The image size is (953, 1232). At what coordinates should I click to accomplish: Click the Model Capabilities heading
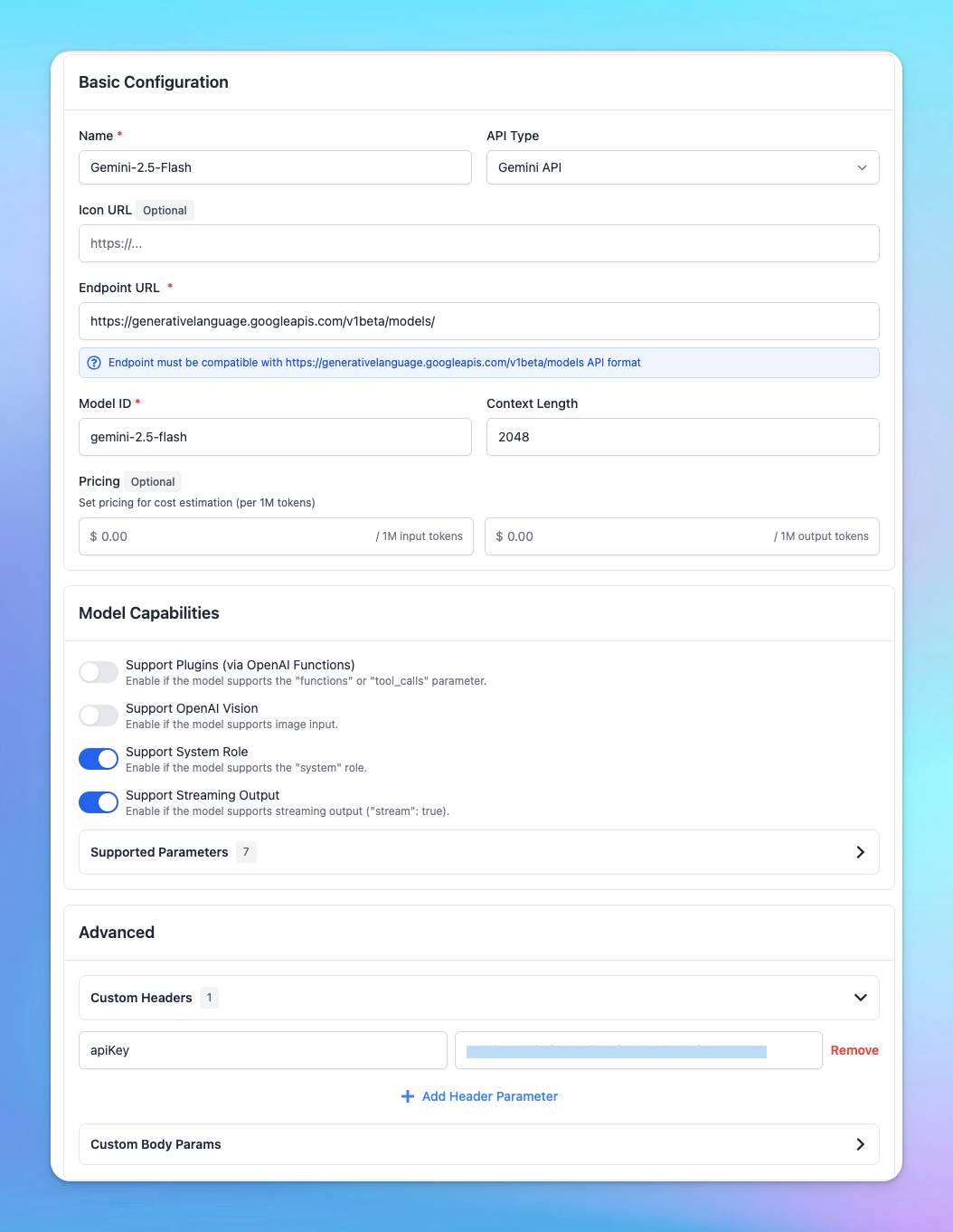pos(149,613)
